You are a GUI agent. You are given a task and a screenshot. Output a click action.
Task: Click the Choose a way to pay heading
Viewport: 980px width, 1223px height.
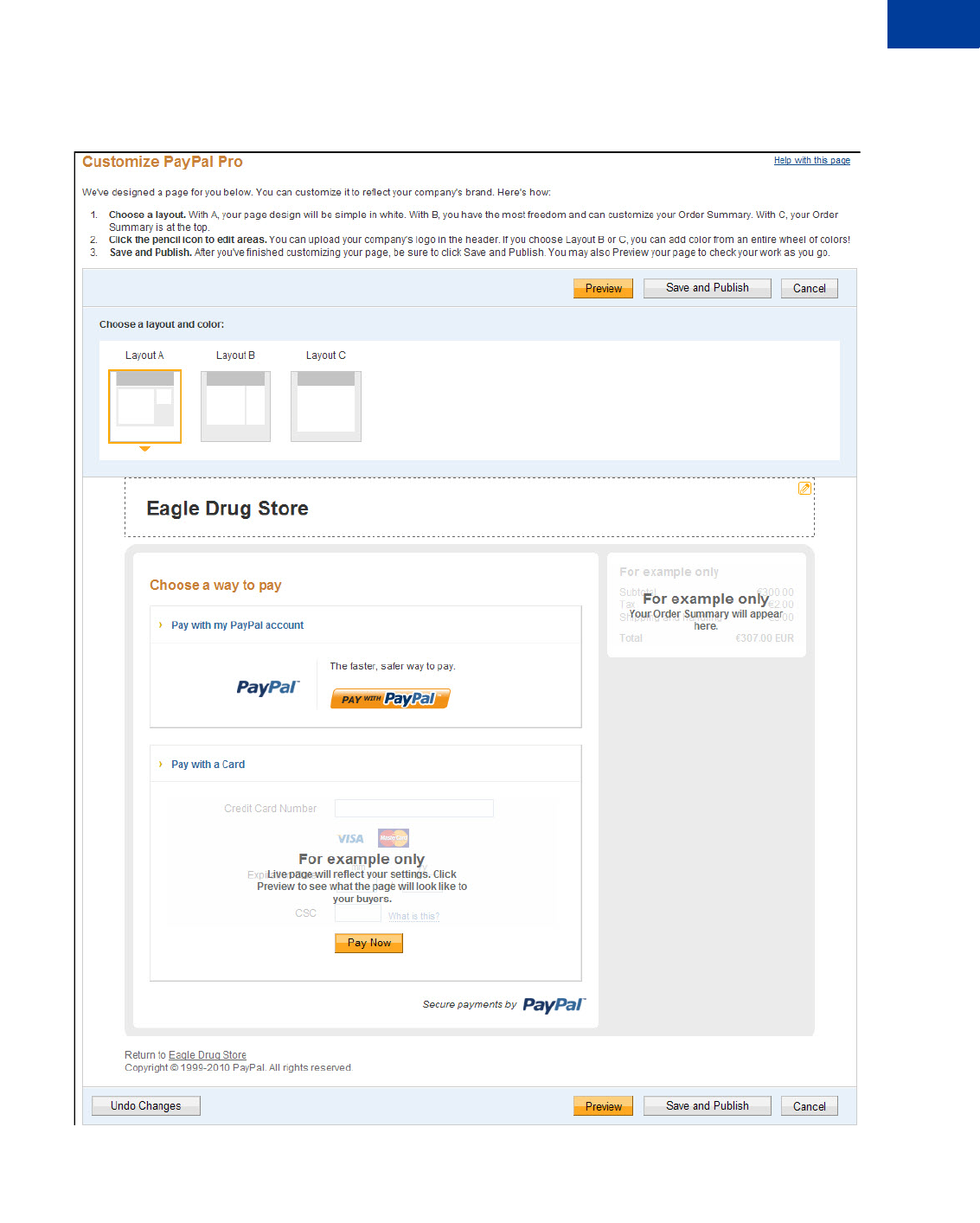pyautogui.click(x=215, y=586)
